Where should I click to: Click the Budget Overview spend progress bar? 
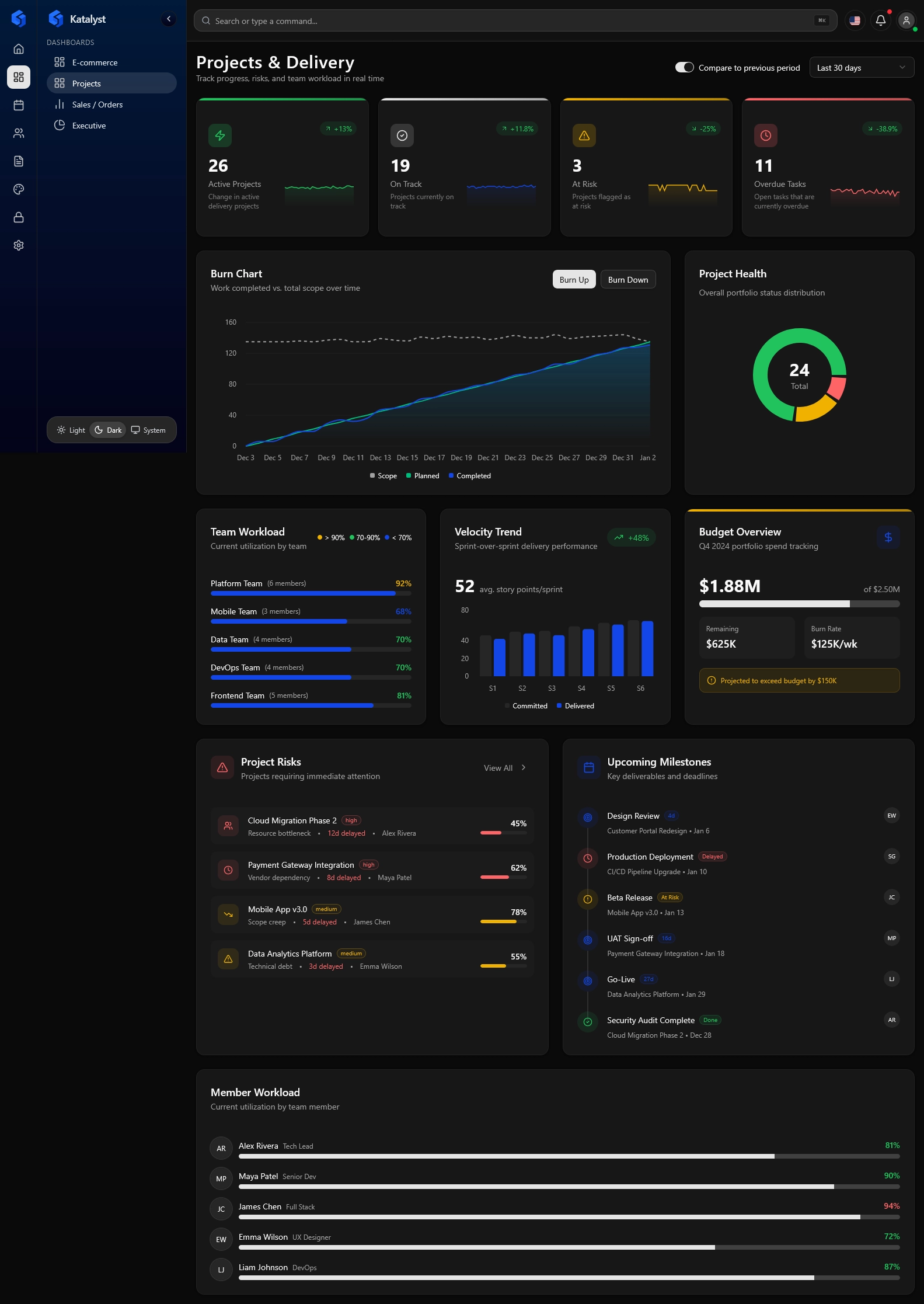[x=799, y=604]
